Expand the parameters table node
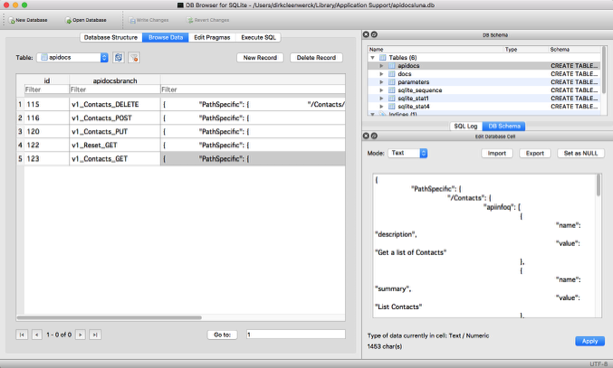Viewport: 613px width, 368px height. pos(381,82)
